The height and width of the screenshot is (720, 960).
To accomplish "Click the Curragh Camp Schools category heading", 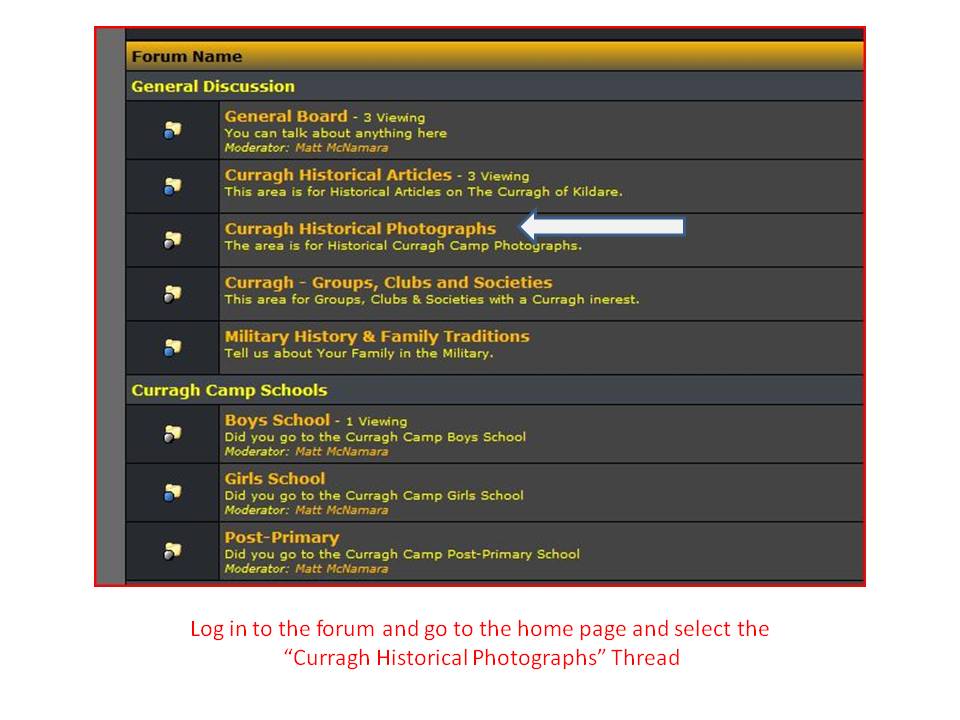I will [230, 391].
